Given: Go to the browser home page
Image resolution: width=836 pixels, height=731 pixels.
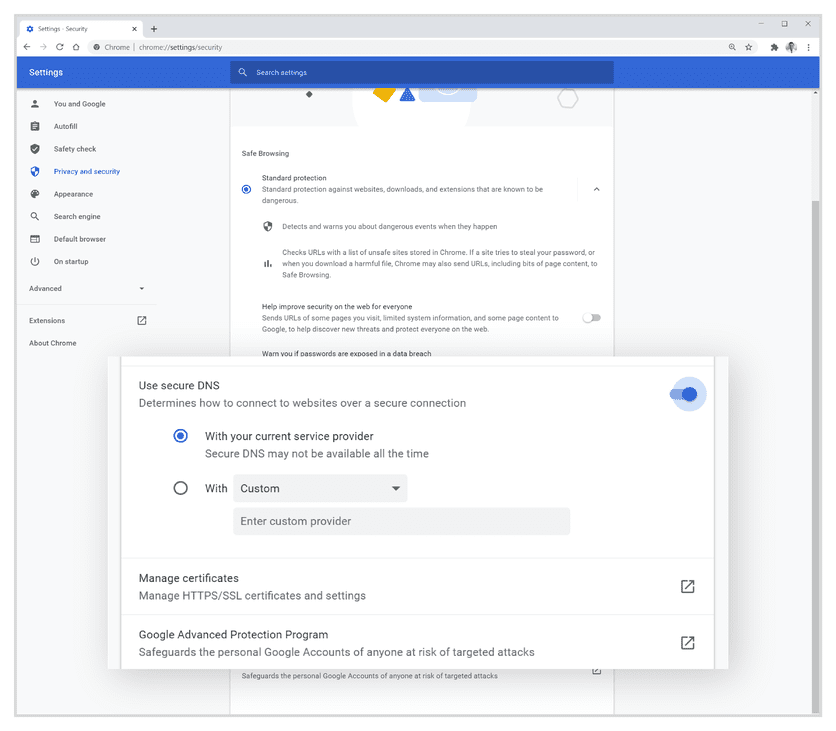Looking at the screenshot, I should [76, 47].
